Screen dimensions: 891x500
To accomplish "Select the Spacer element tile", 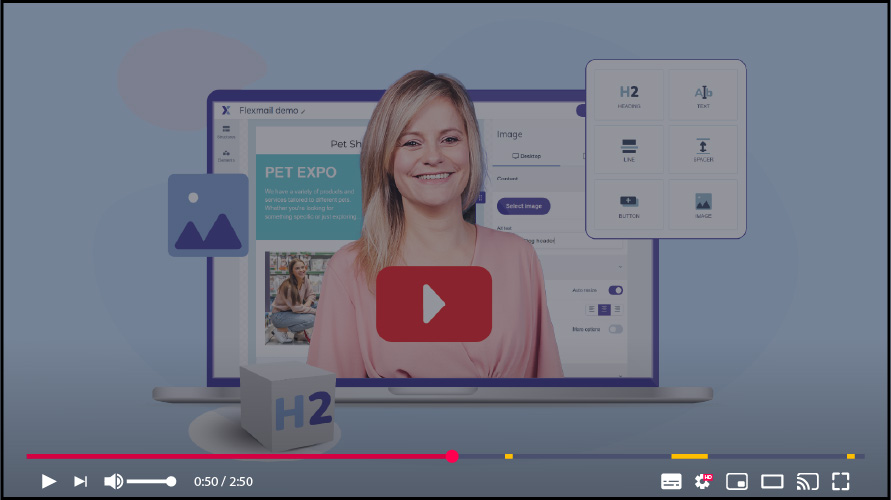I will point(703,150).
